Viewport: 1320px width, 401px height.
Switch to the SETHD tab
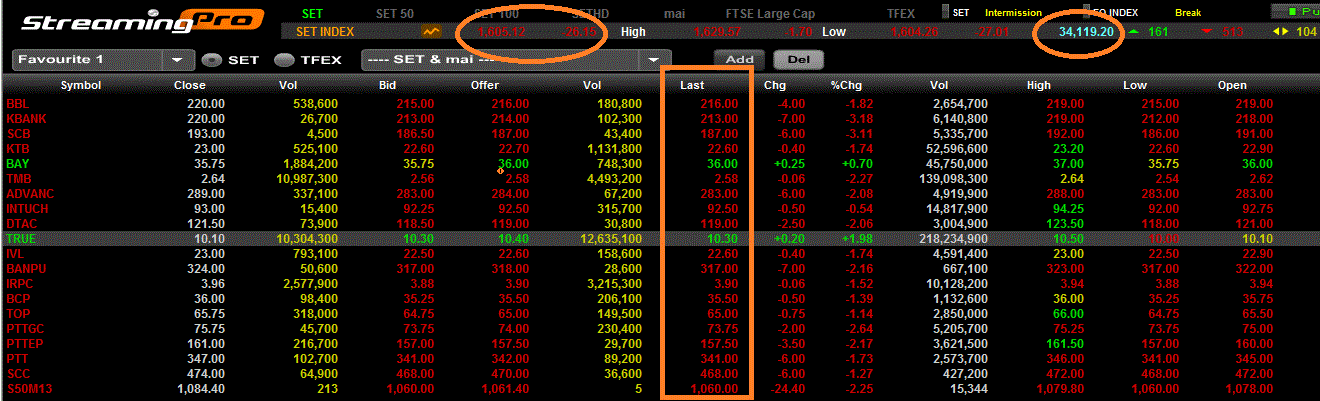tap(590, 13)
